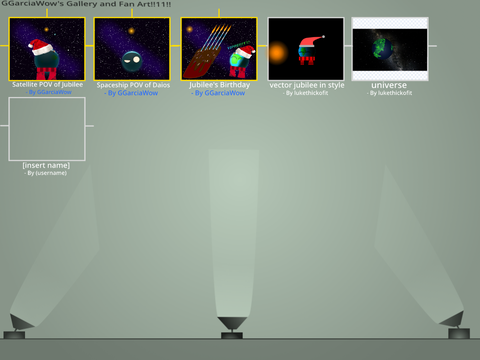Select the empty placeholder picture frame
The image size is (480, 360).
(x=47, y=129)
